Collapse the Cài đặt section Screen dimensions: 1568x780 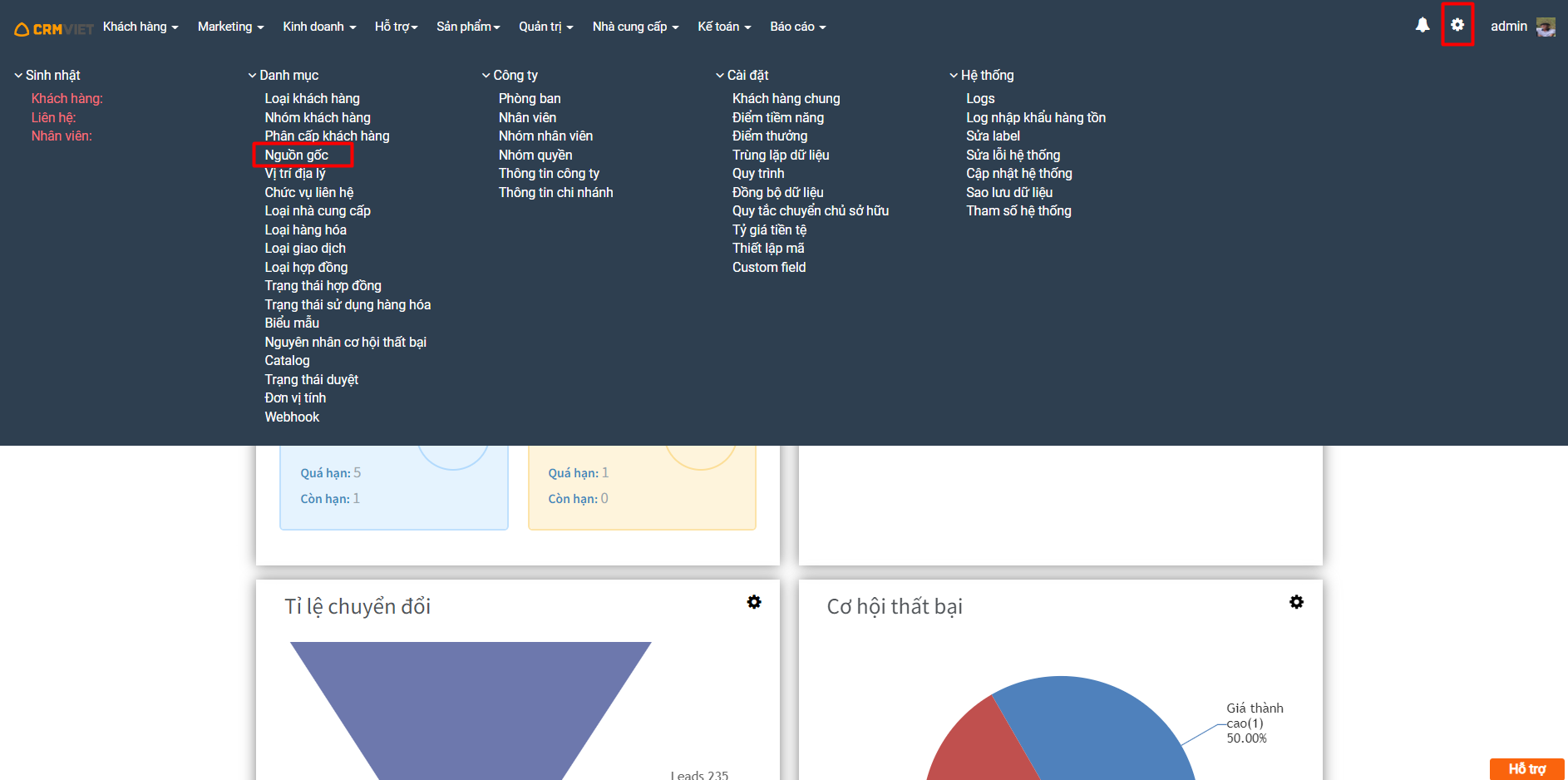tap(742, 76)
